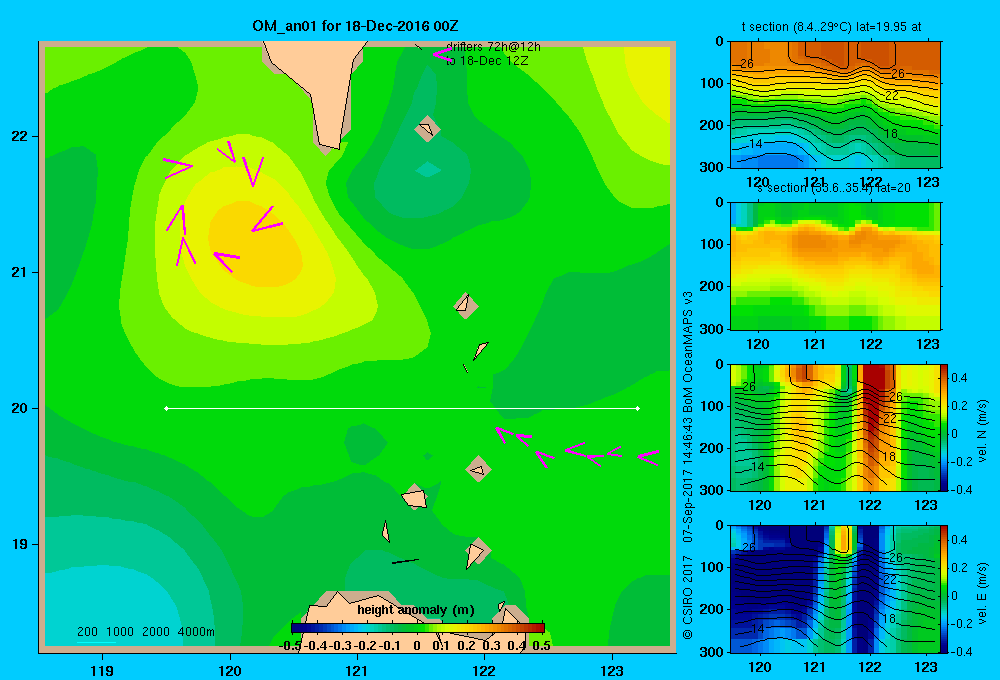Viewport: 1000px width, 680px height.
Task: Click the '-0.4' tick on vel. N color bar
Action: pyautogui.click(x=961, y=490)
